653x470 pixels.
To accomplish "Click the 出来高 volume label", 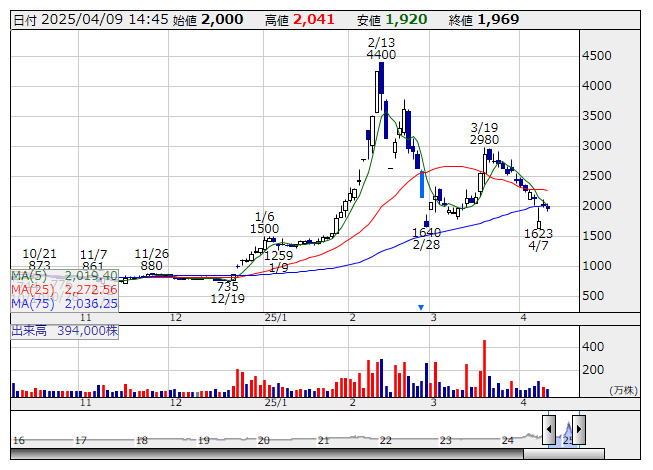I will 63,329.
